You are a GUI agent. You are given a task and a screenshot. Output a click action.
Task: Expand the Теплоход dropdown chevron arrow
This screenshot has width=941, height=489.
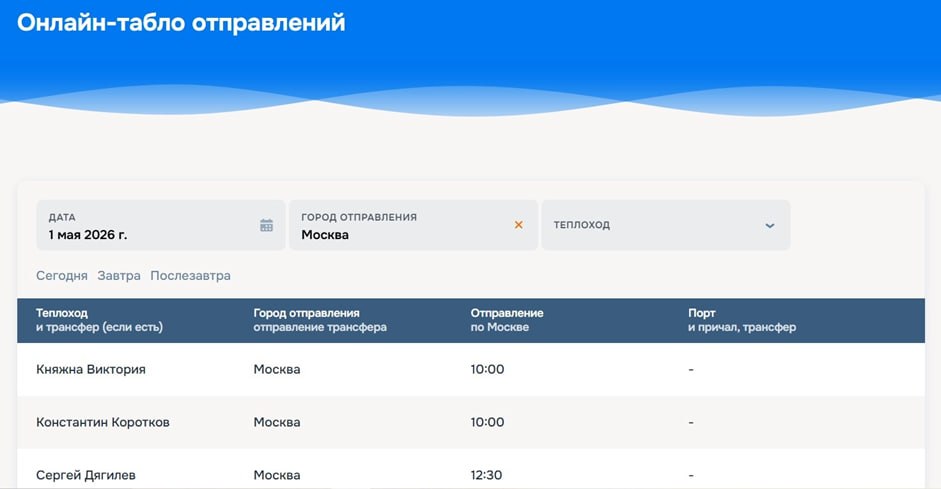point(770,225)
